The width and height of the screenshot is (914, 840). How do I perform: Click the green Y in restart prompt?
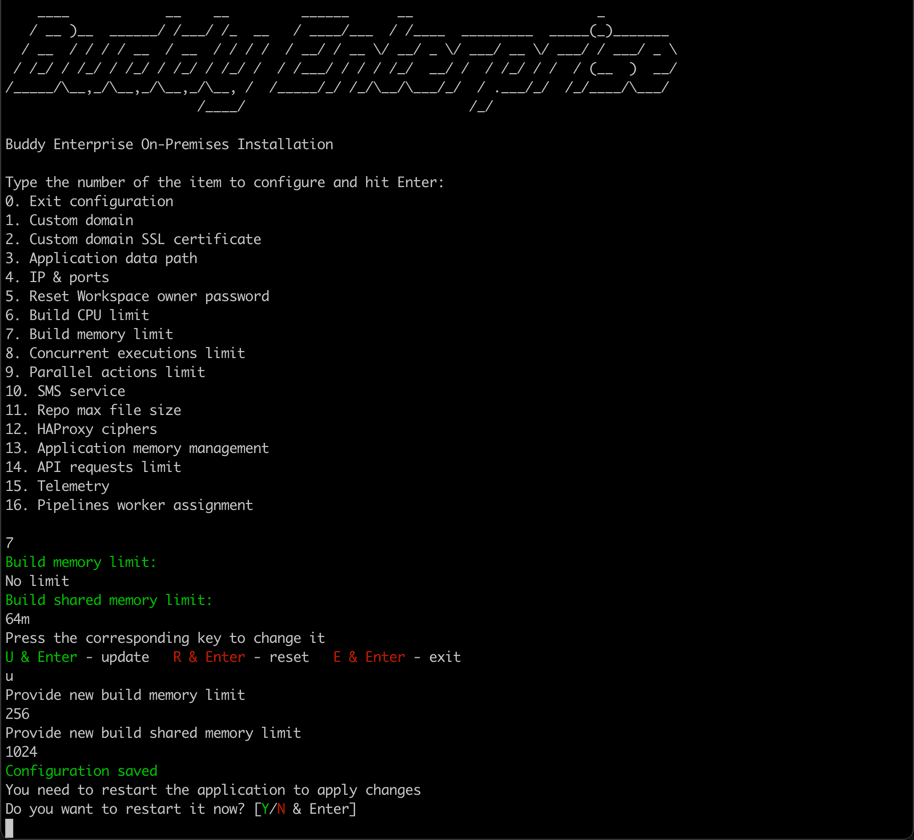266,809
